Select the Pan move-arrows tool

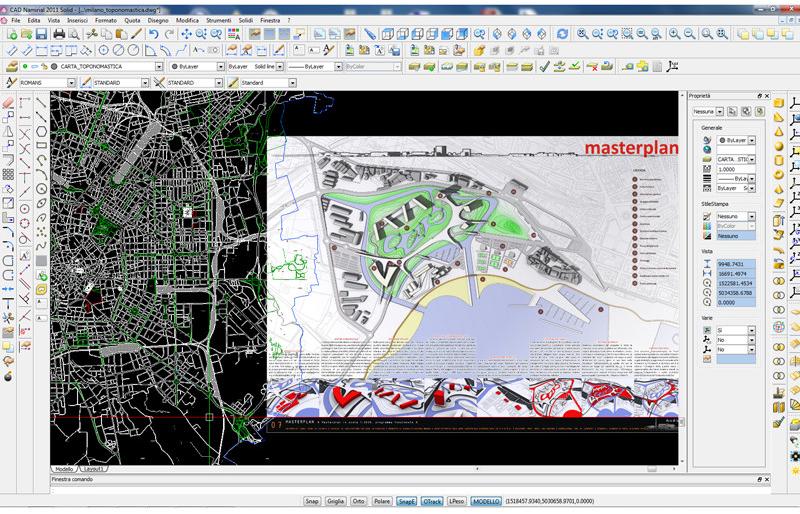(x=185, y=34)
